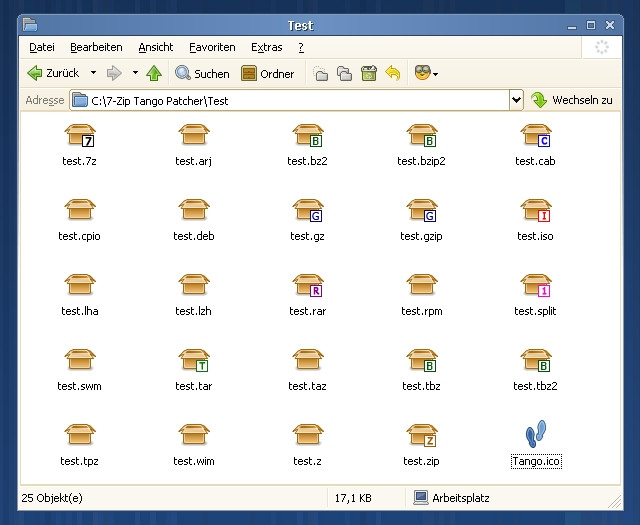Select the test.tpz archive icon
Viewport: 640px width, 525px height.
[x=80, y=435]
